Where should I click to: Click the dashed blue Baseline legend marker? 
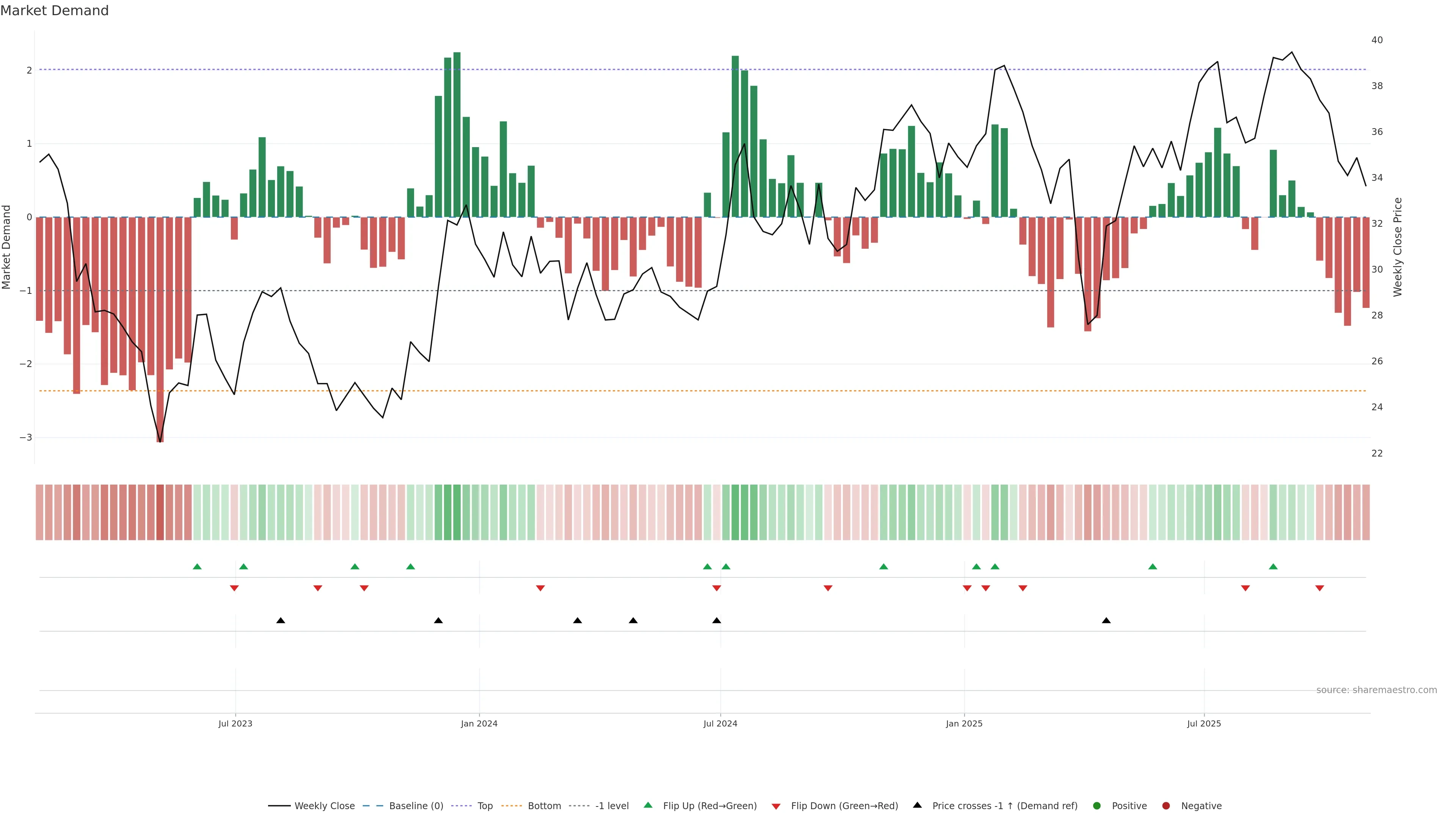tap(373, 805)
